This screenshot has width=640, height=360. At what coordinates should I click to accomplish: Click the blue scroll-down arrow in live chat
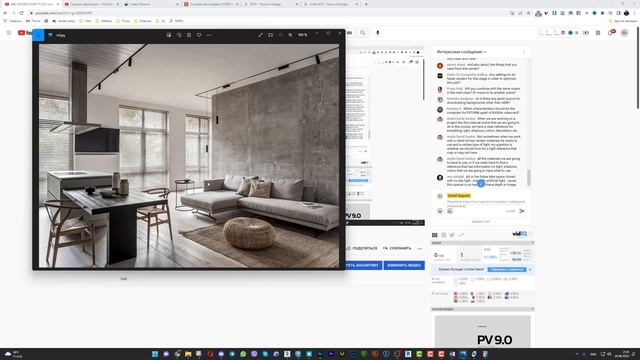481,183
